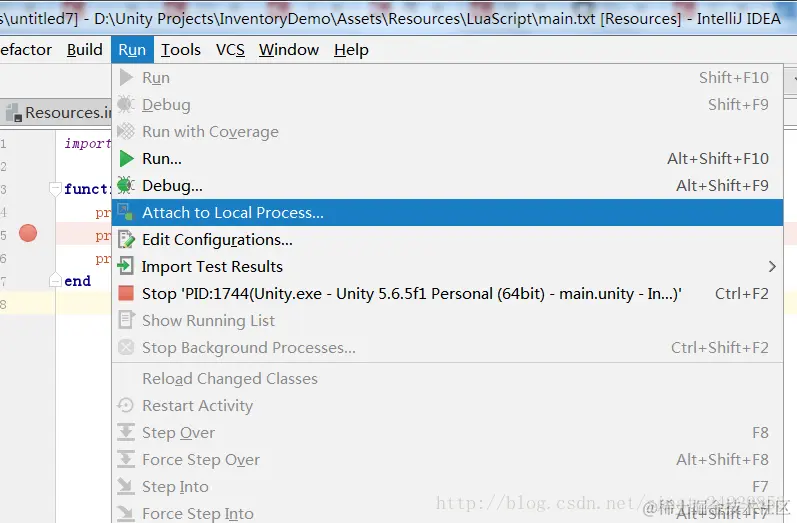Screen dimensions: 797x523
Task: Click the grayed Run play icon
Action: 126,78
